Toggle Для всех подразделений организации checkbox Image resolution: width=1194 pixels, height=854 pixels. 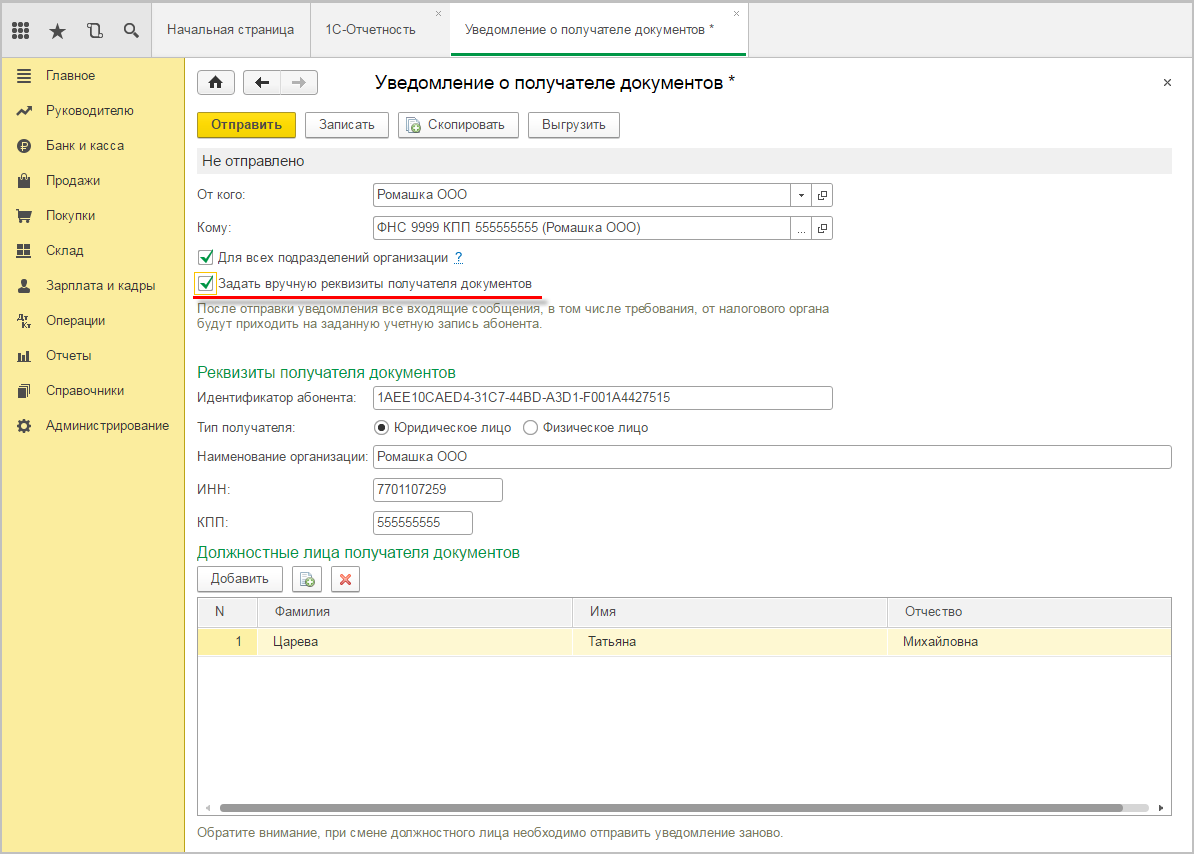(x=205, y=257)
